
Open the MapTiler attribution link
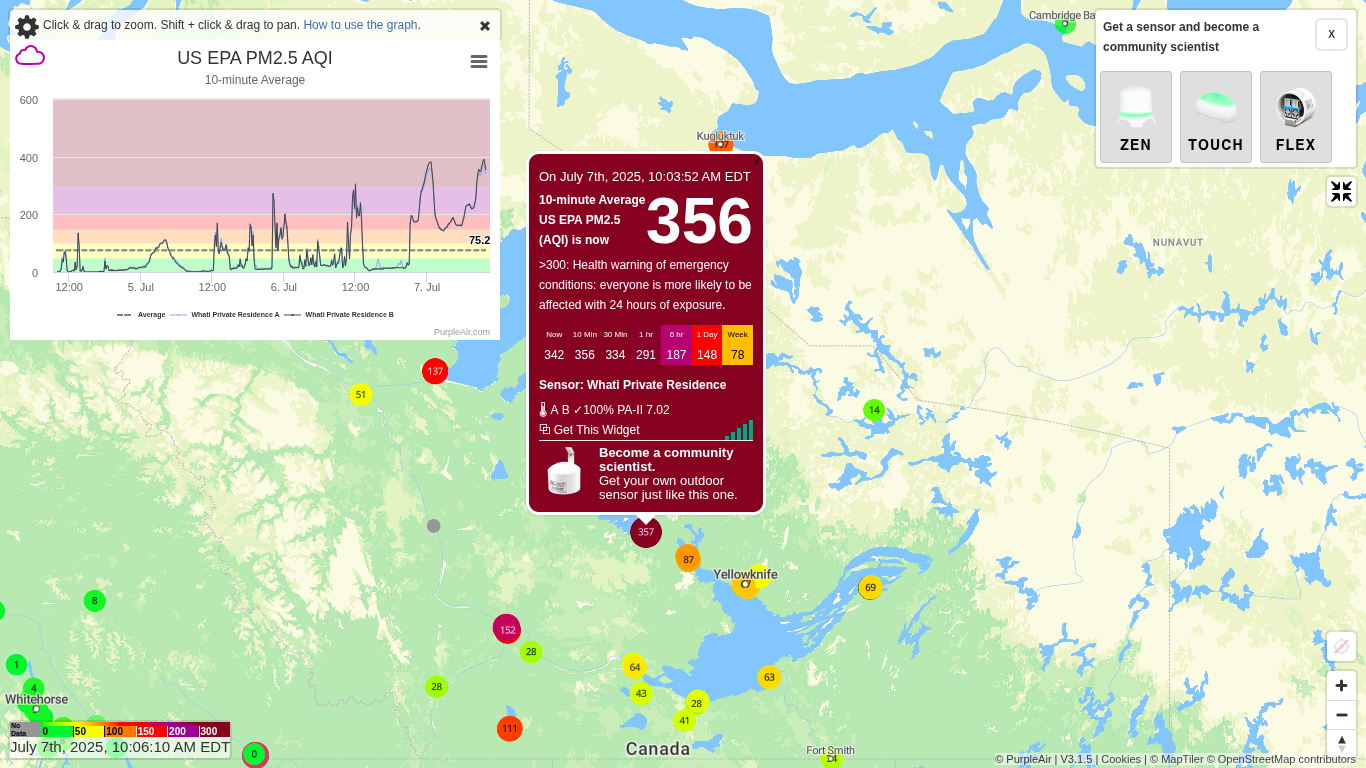click(x=1177, y=759)
